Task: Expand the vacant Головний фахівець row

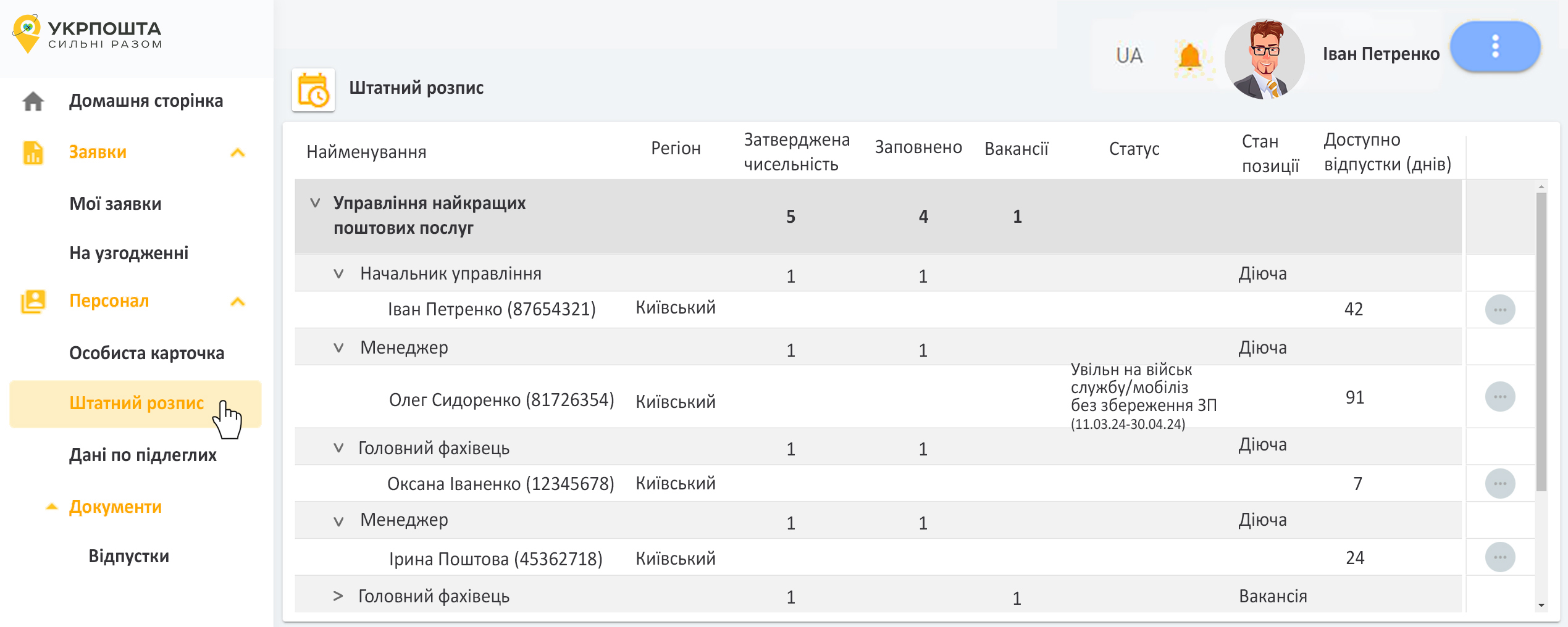Action: pos(338,596)
